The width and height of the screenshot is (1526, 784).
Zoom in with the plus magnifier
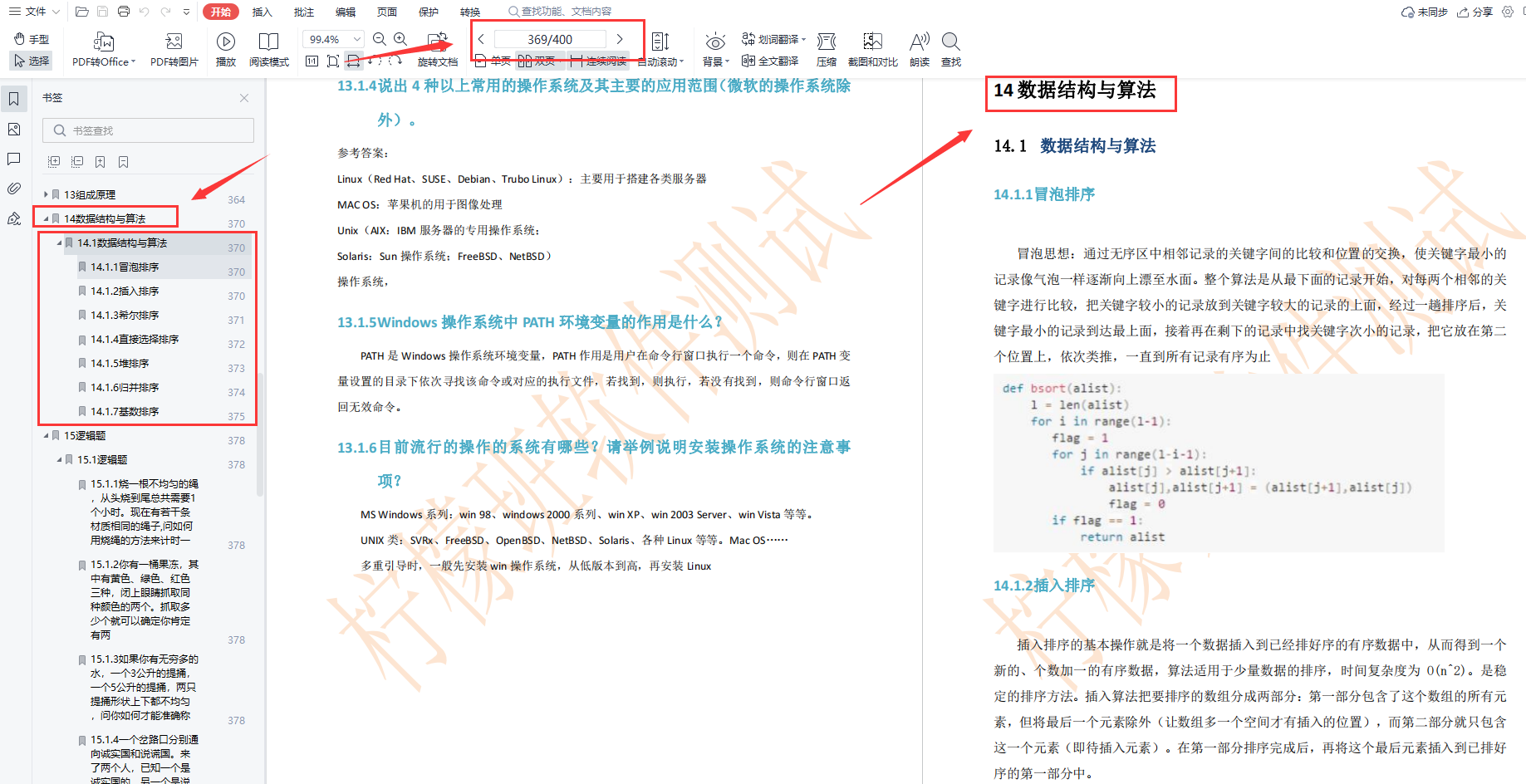coord(400,39)
